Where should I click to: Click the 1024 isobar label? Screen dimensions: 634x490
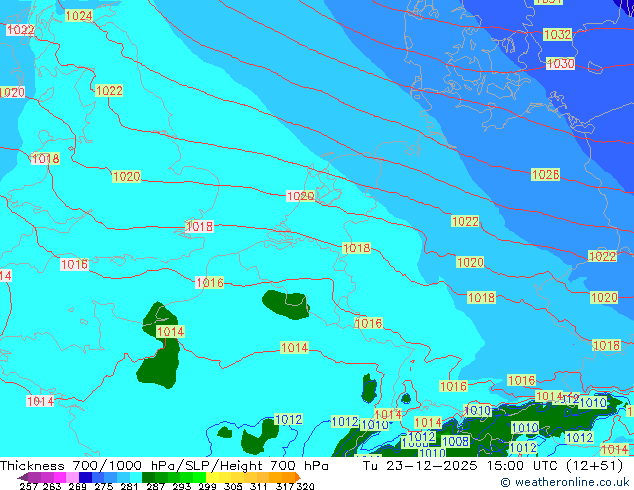coord(79,16)
